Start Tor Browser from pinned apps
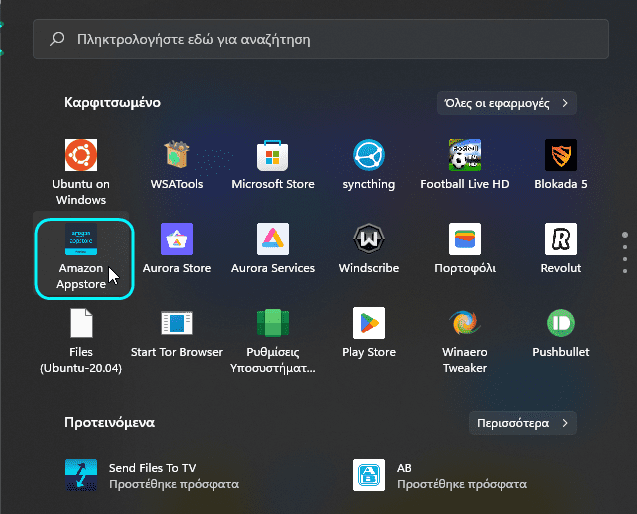Image resolution: width=637 pixels, height=514 pixels. 177,333
